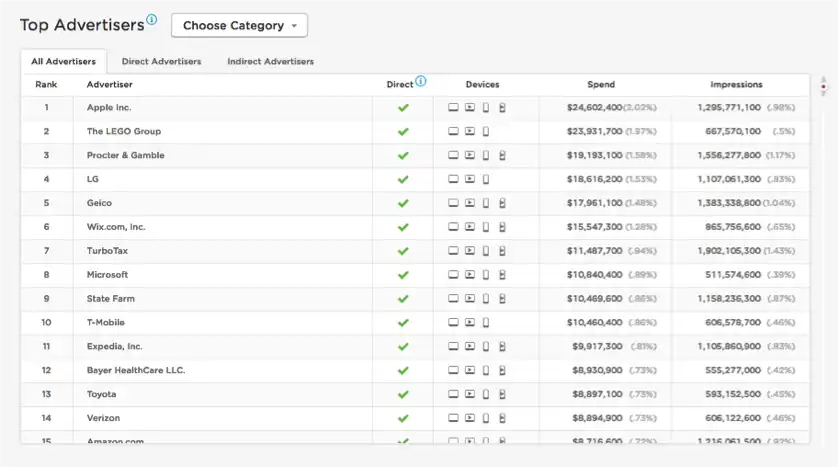Select the LG advertiser name
The width and height of the screenshot is (839, 468).
pyautogui.click(x=93, y=179)
